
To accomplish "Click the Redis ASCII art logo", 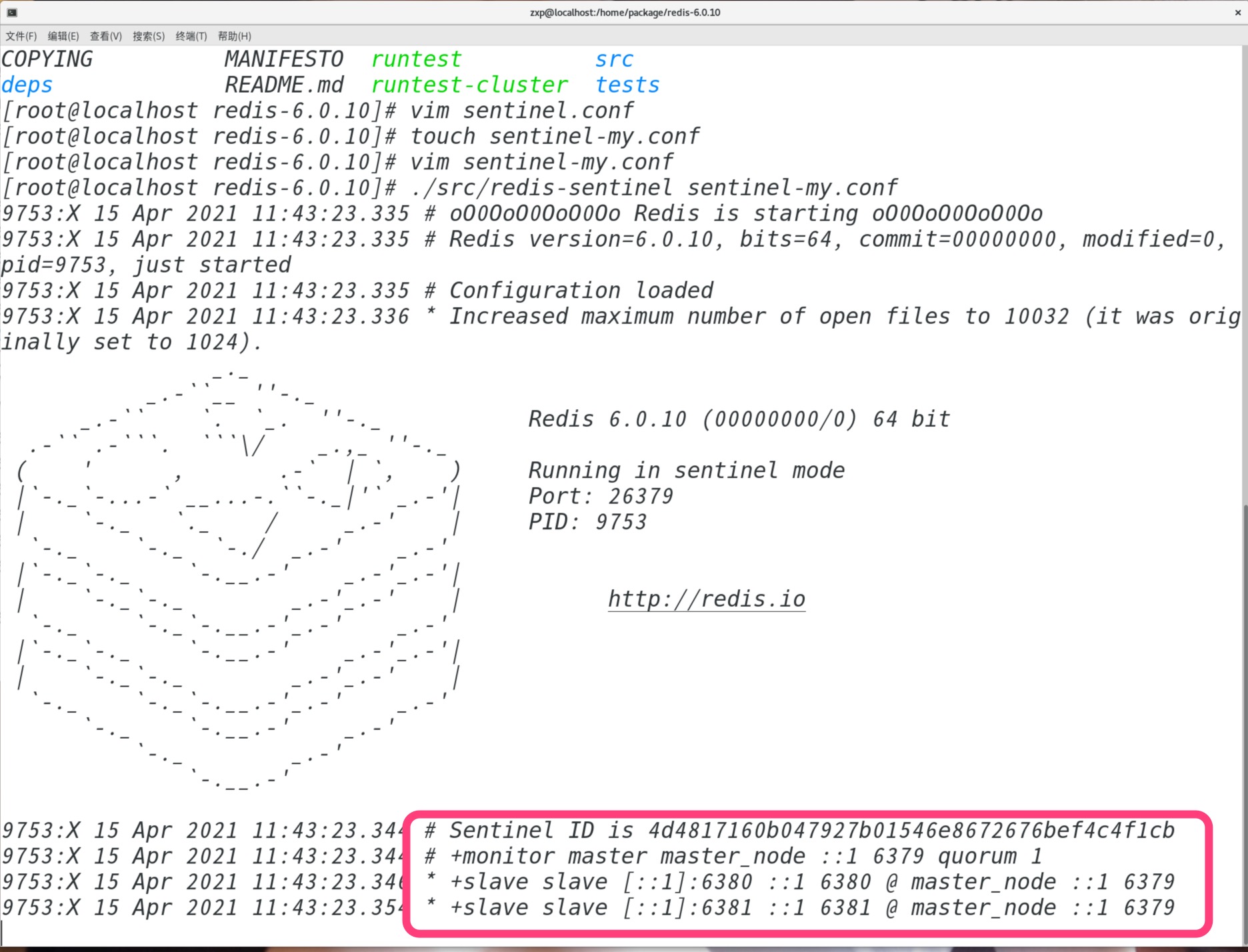I will pyautogui.click(x=239, y=580).
